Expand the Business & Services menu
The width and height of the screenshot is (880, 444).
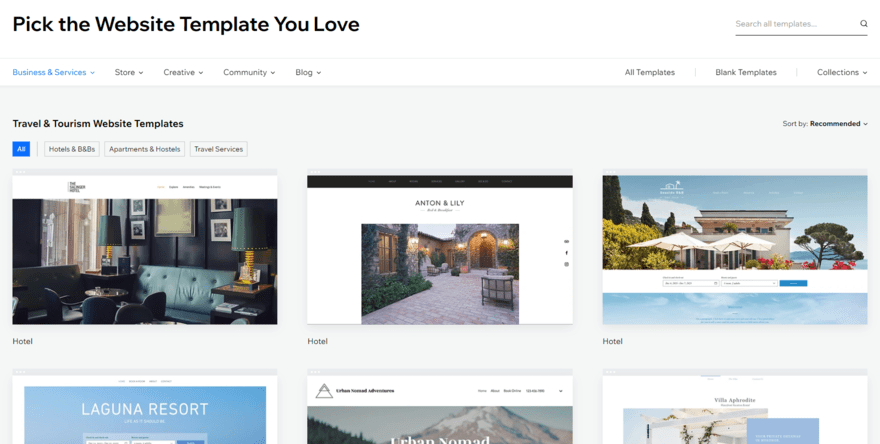(x=53, y=72)
